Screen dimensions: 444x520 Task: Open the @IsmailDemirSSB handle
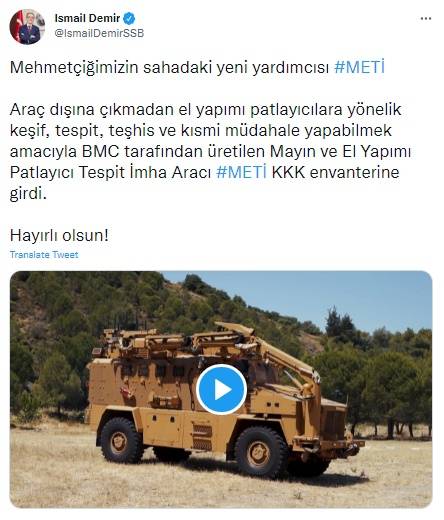[x=99, y=33]
